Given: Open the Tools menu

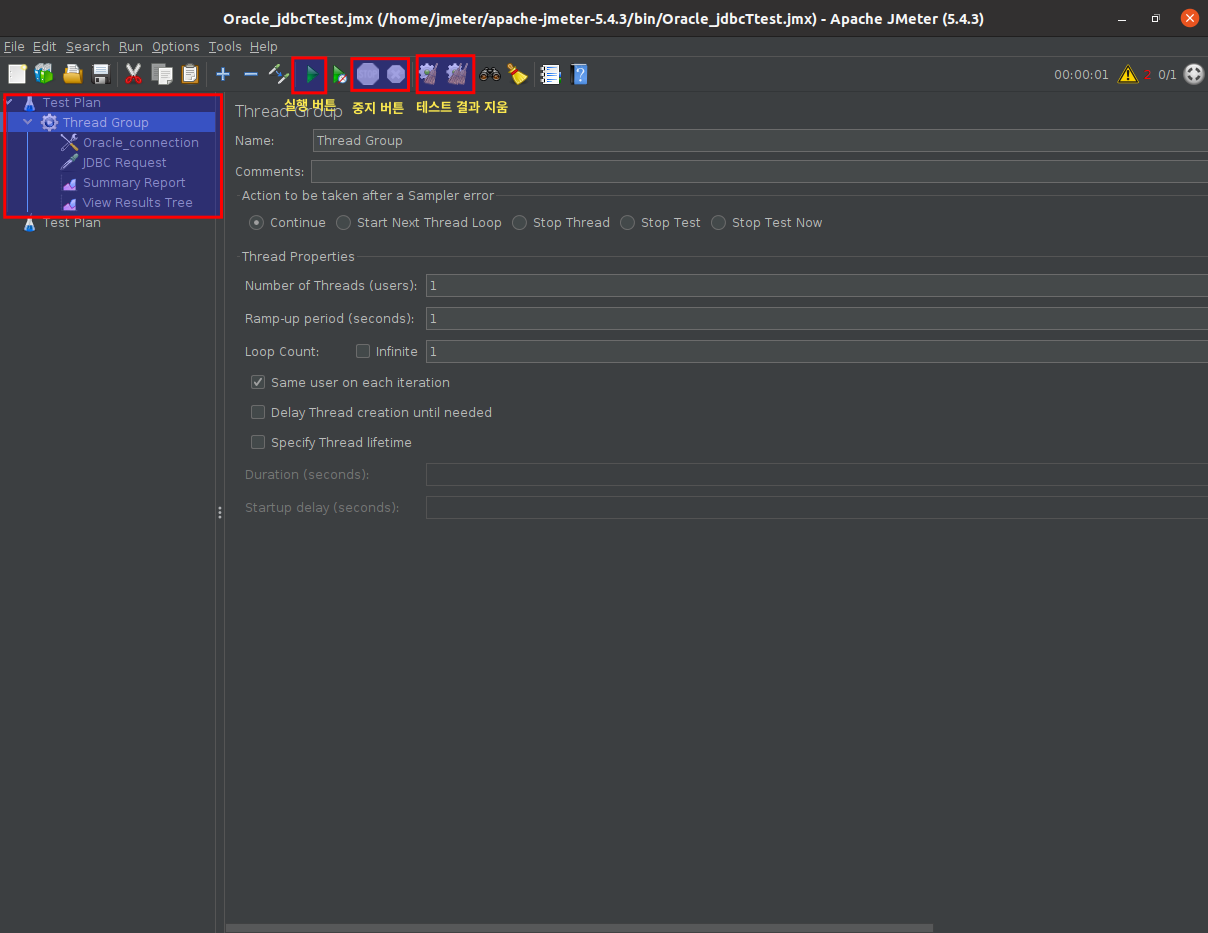Looking at the screenshot, I should coord(225,46).
